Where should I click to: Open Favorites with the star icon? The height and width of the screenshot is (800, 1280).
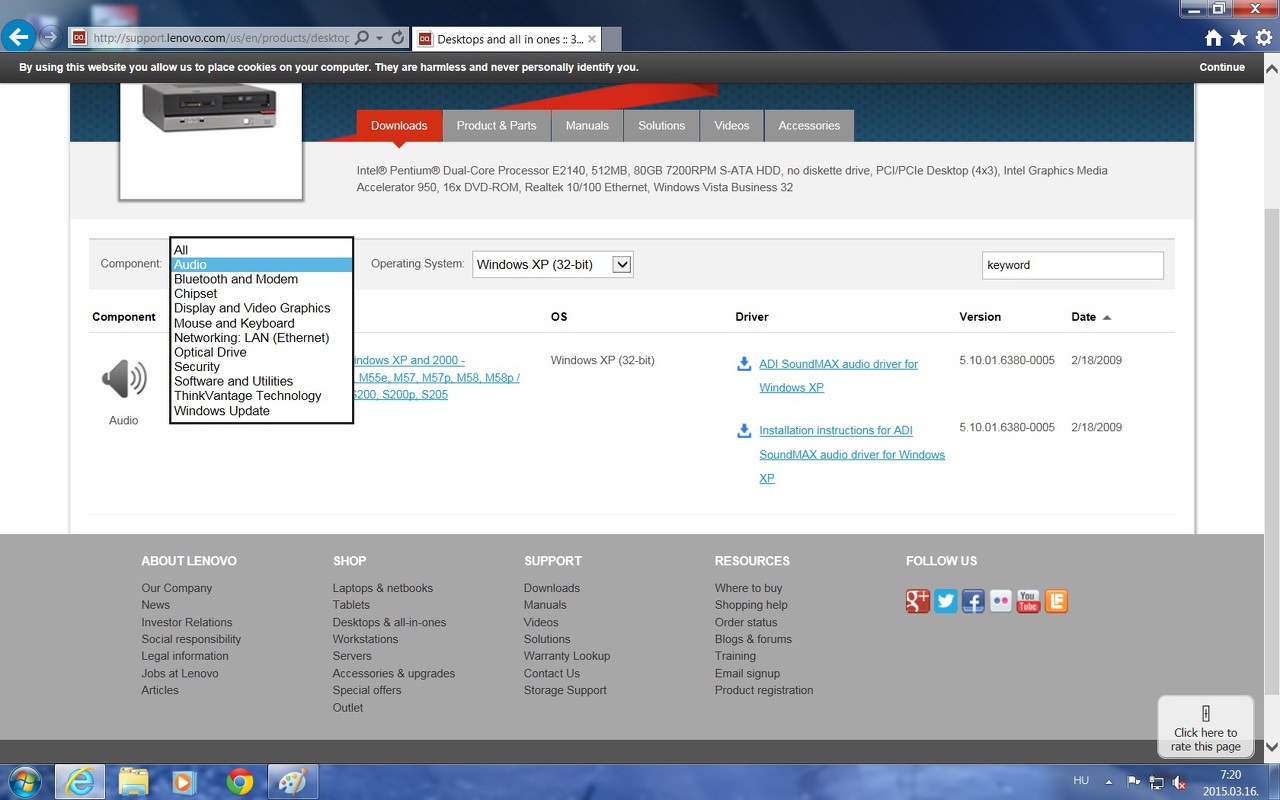[1239, 38]
